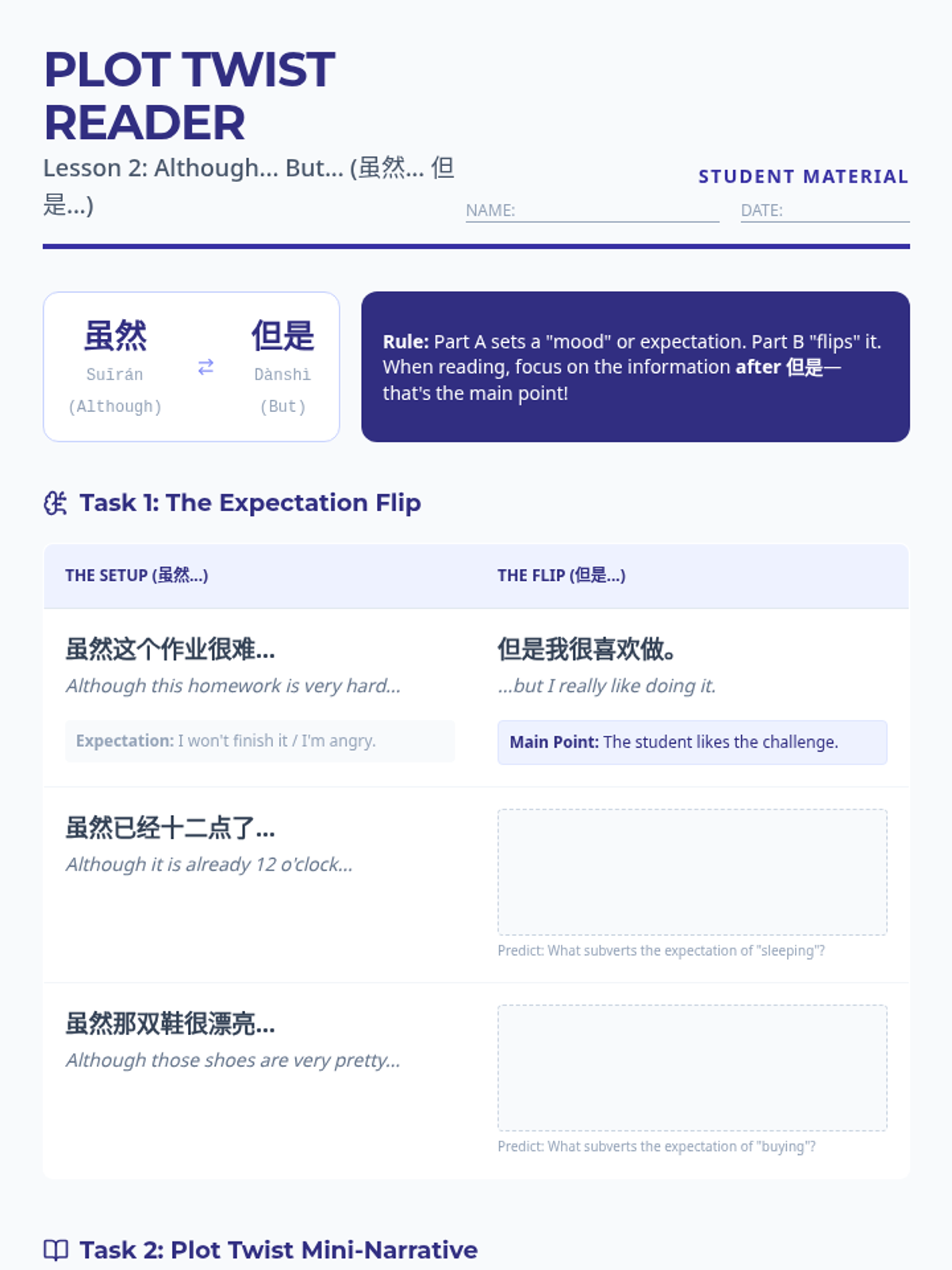
Task: Select the 虽然 Suīrán (Although) card text
Action: pyautogui.click(x=115, y=367)
